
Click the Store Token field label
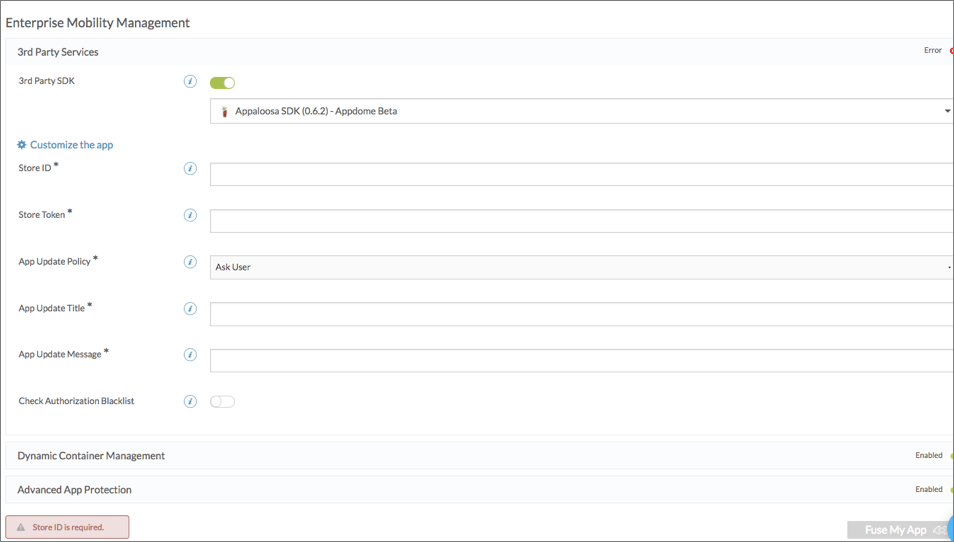pos(41,215)
